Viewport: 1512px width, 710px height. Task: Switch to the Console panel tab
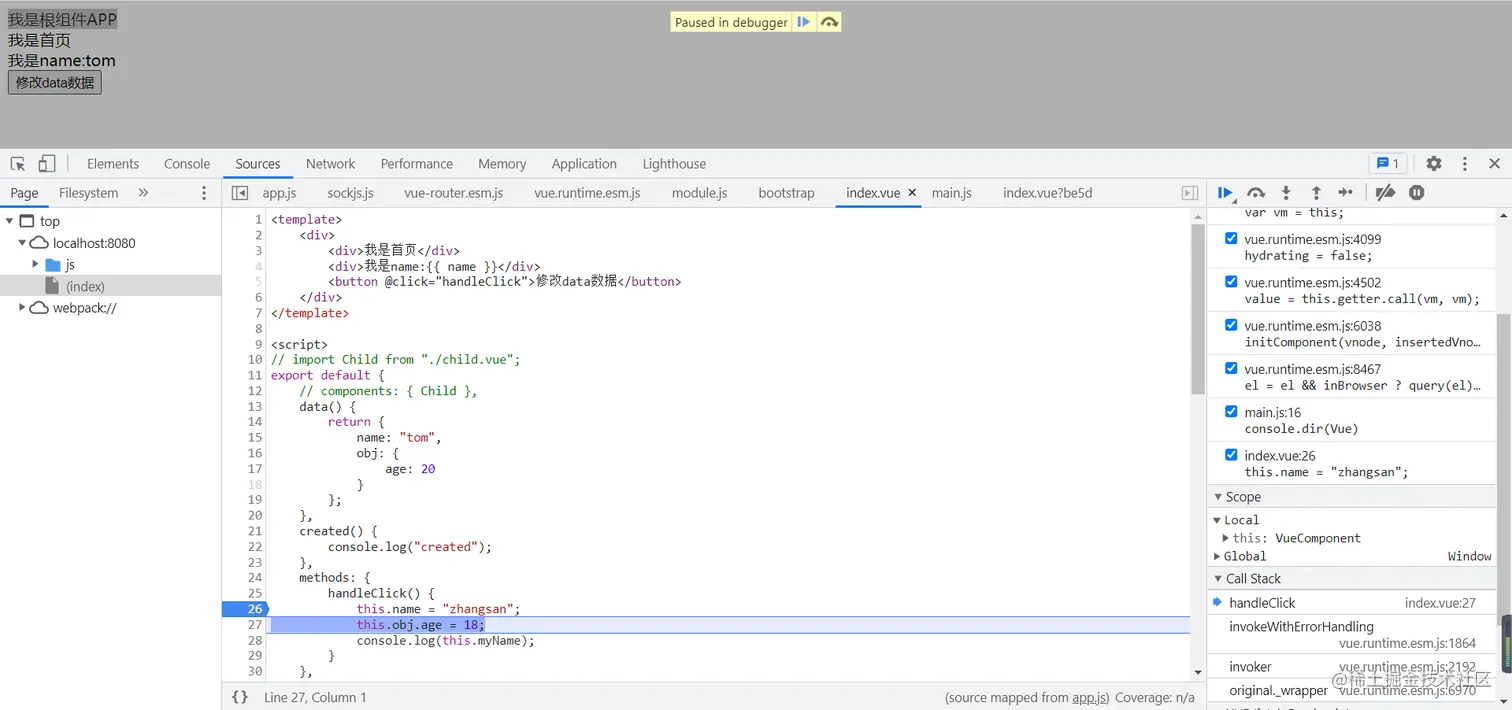pyautogui.click(x=187, y=164)
